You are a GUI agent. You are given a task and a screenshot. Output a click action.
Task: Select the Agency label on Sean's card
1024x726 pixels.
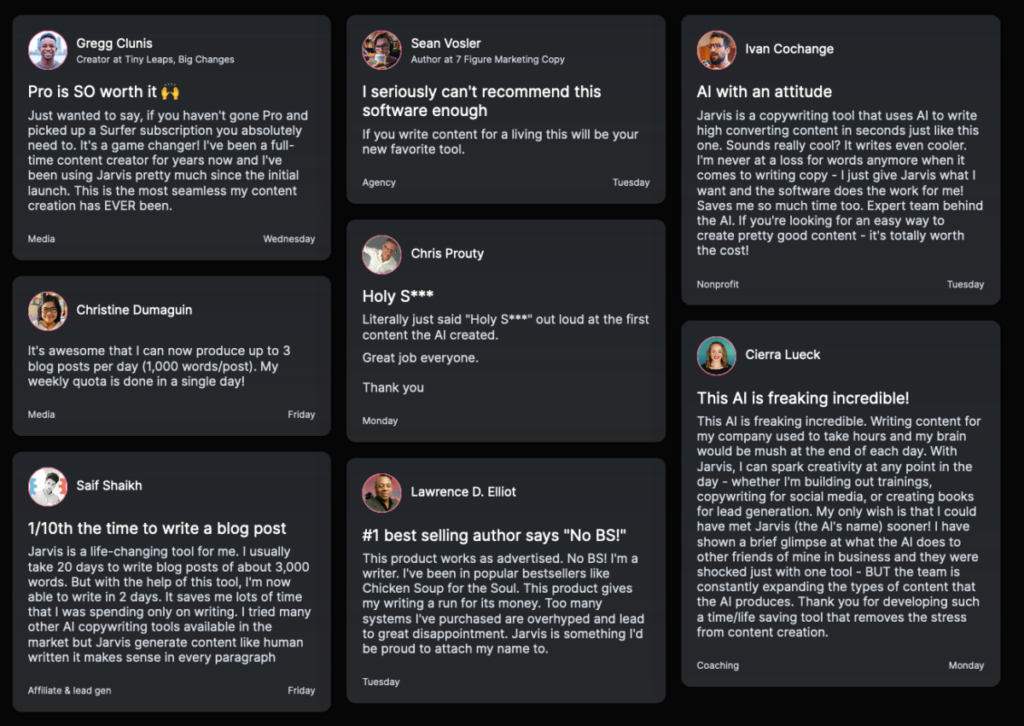(x=379, y=182)
